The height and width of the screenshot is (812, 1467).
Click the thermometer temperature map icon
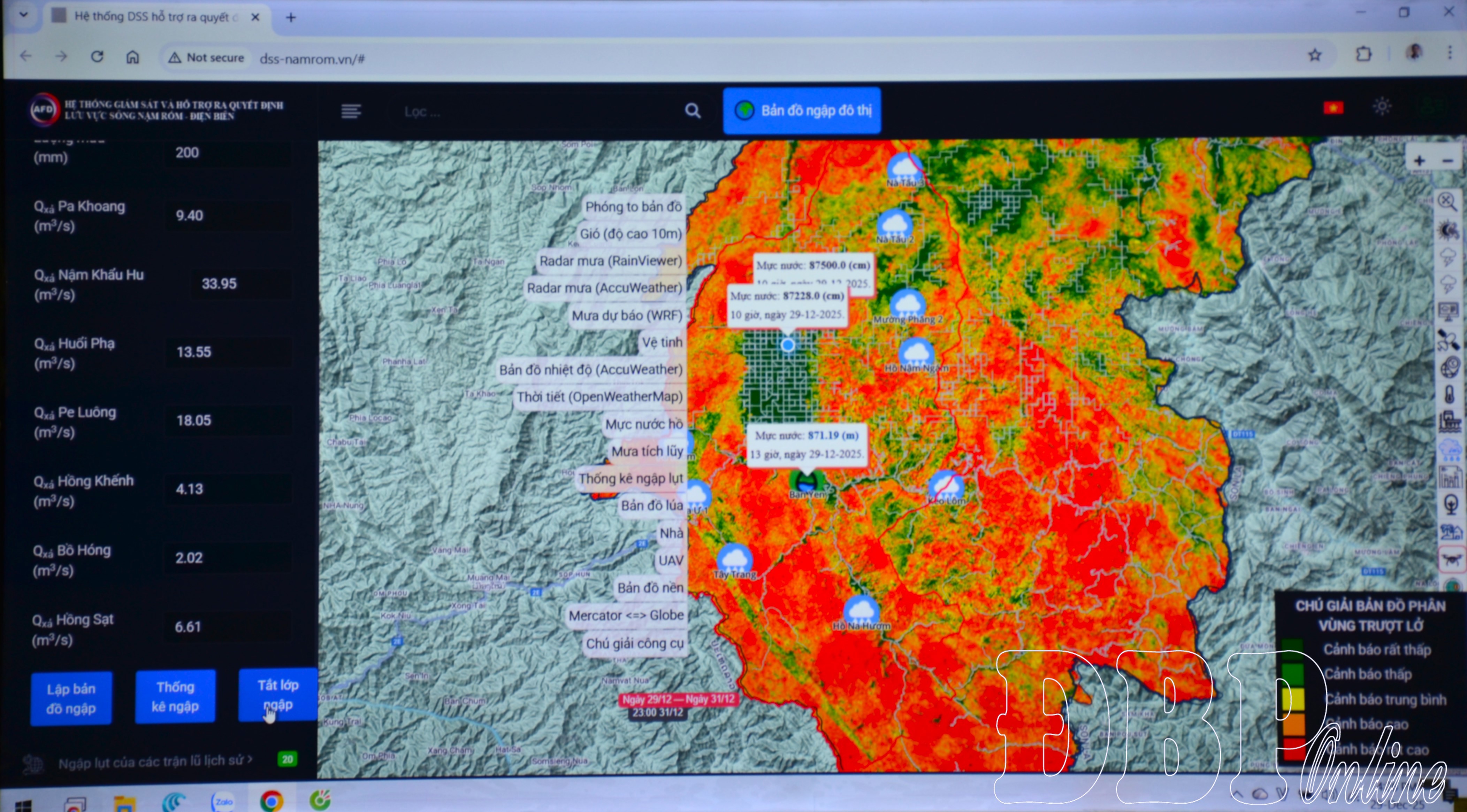pyautogui.click(x=1449, y=394)
